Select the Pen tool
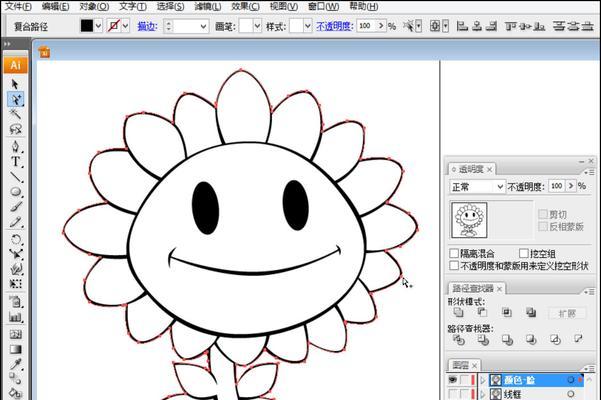This screenshot has height=400, width=601. click(x=15, y=147)
